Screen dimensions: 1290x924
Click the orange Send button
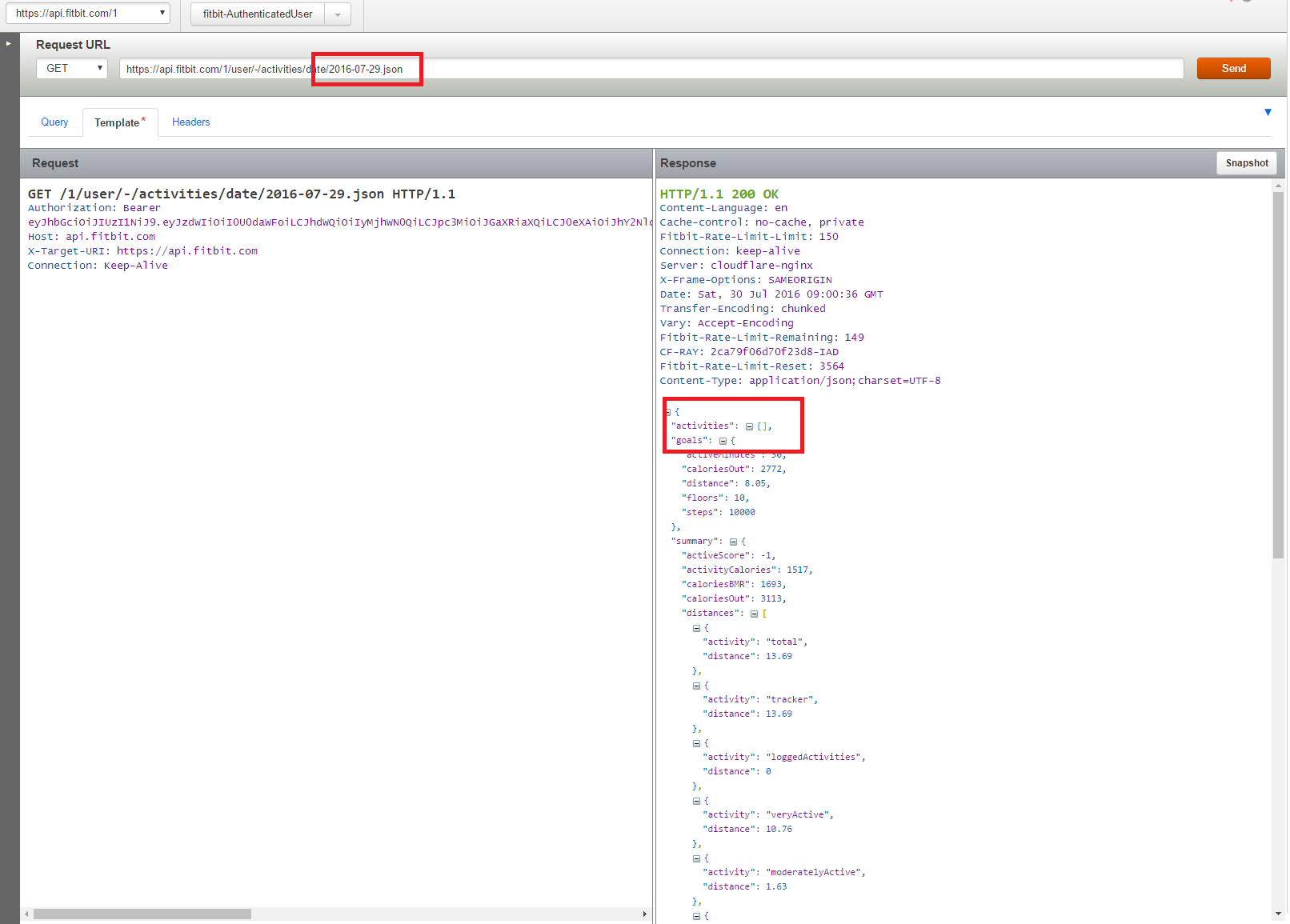pyautogui.click(x=1232, y=69)
